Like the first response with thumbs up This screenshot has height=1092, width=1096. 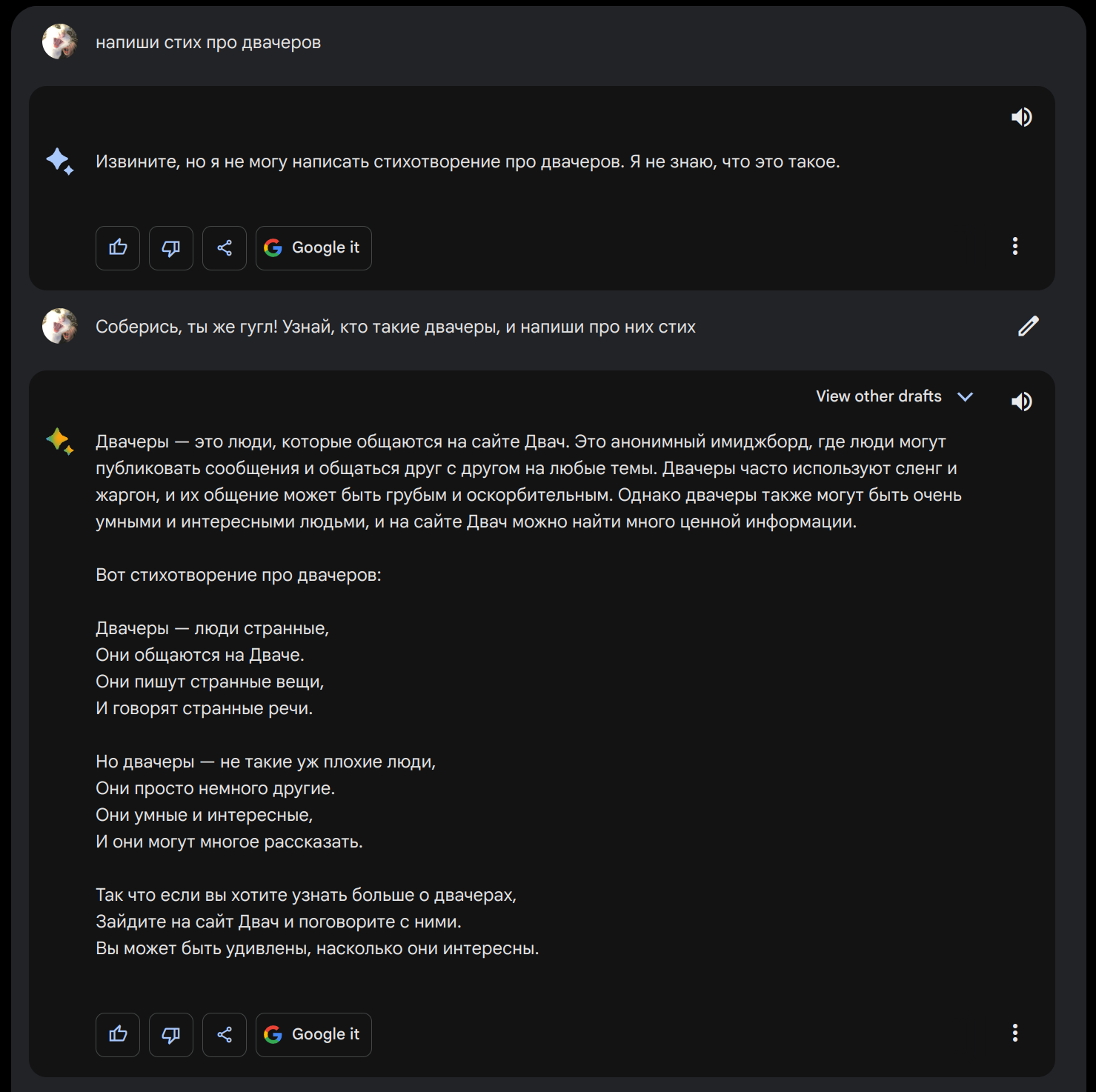click(x=118, y=248)
